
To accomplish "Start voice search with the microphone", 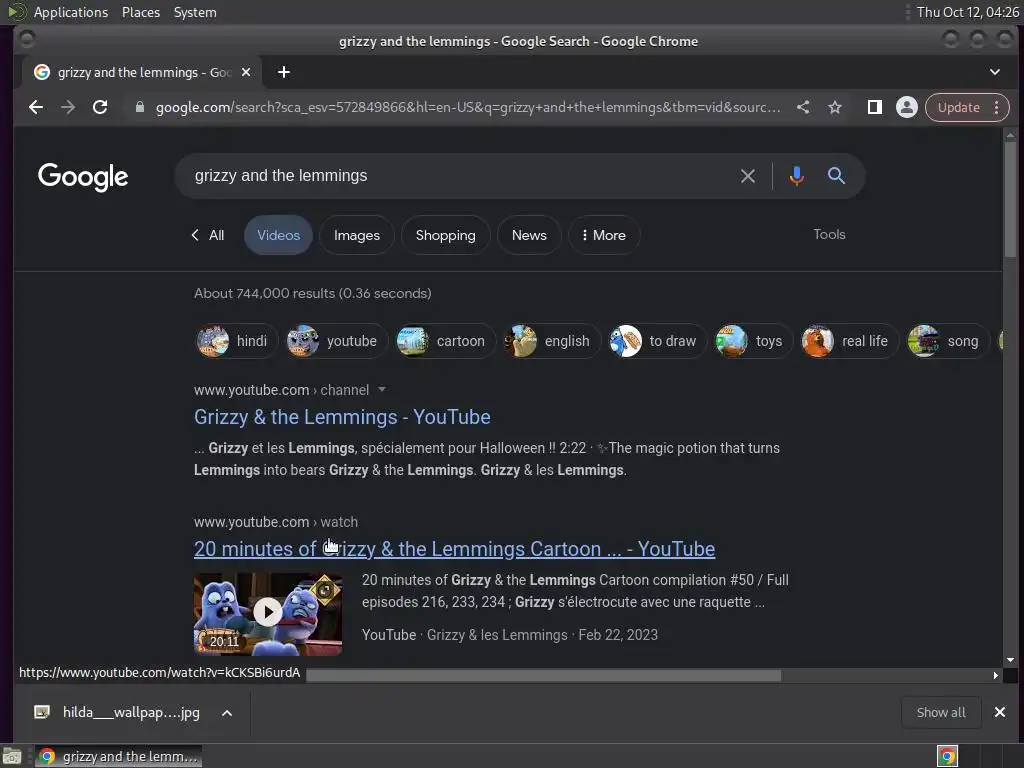I will [797, 176].
